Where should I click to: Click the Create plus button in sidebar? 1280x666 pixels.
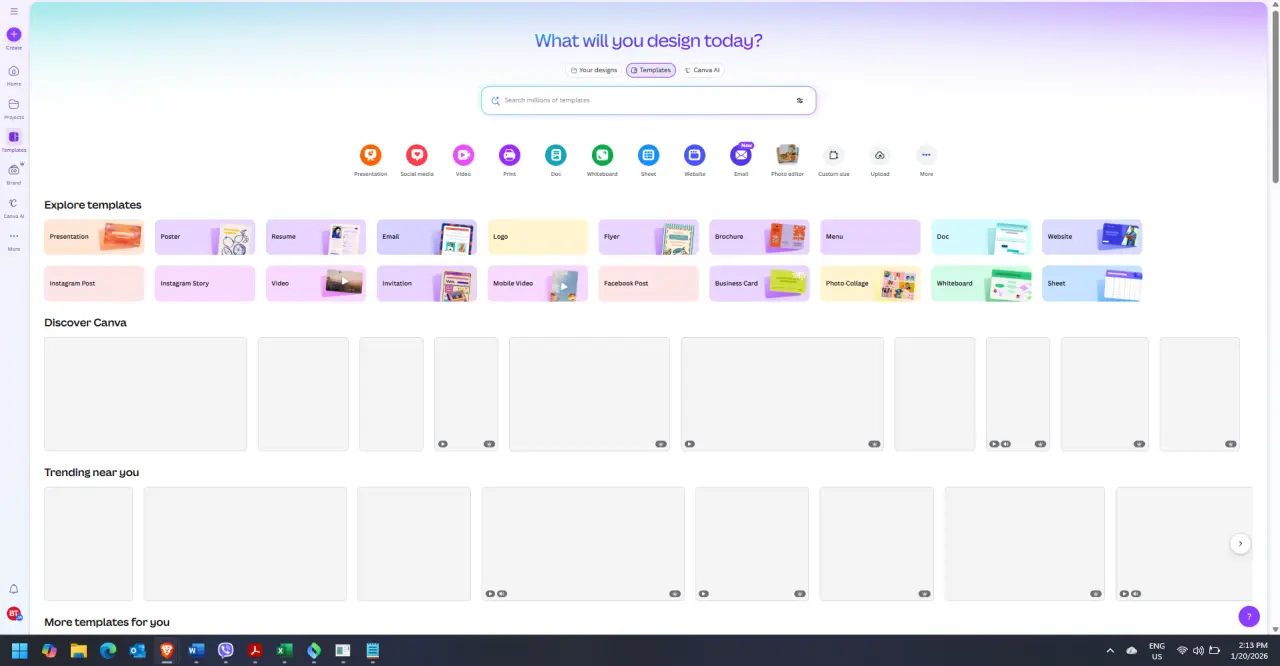13,34
